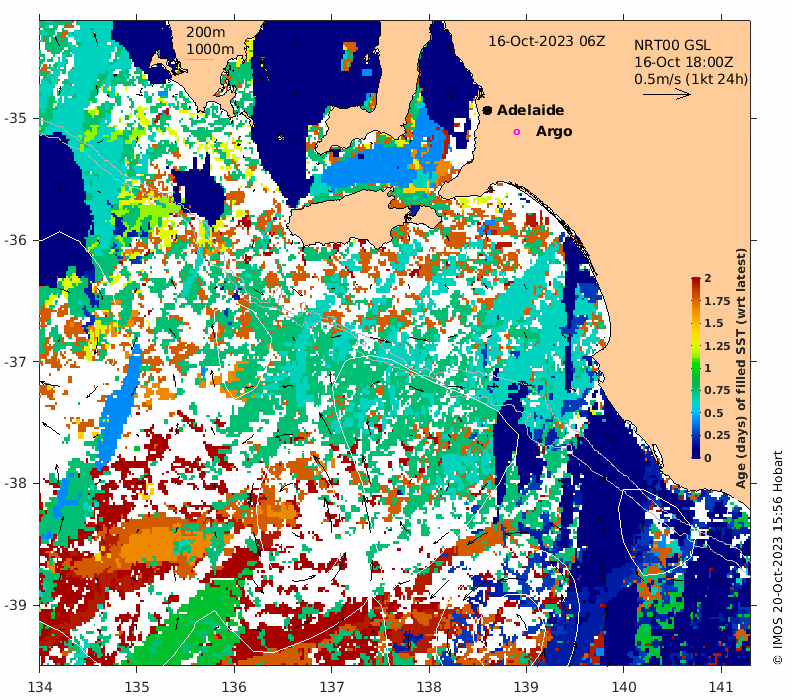The height and width of the screenshot is (700, 792).
Task: Click the colorbar tick value '0.5'
Action: 714,413
